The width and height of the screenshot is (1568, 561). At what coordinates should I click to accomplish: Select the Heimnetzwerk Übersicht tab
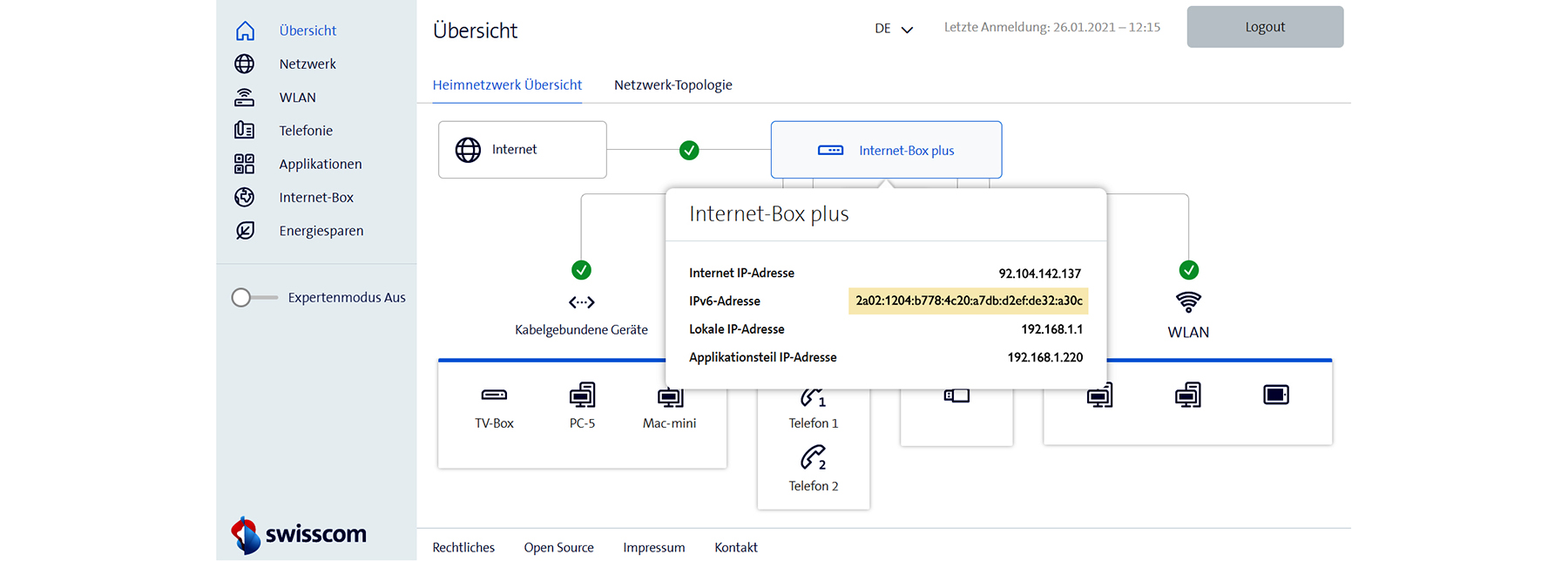[x=507, y=84]
